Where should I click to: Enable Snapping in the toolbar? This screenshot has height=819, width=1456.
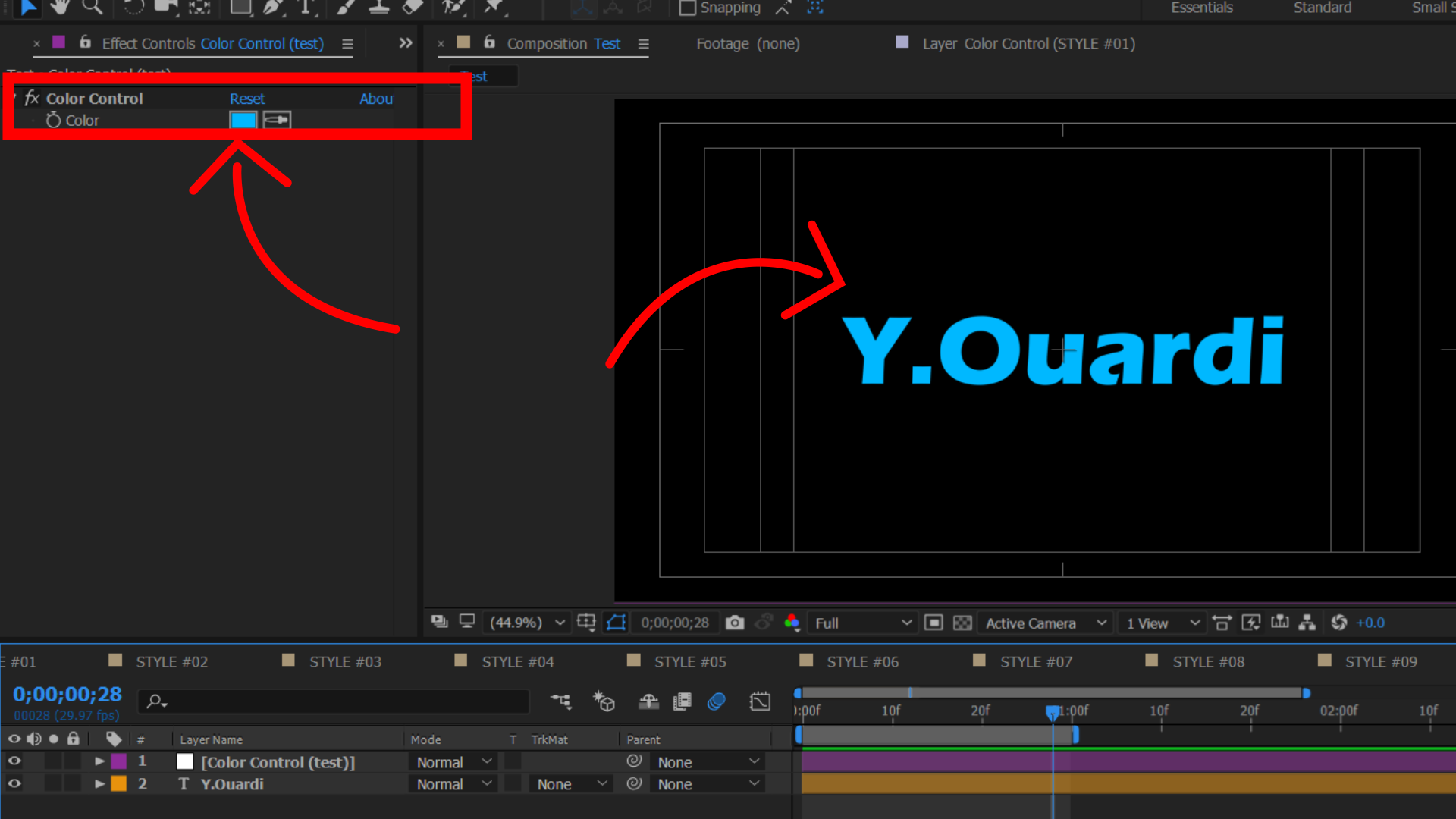point(687,8)
